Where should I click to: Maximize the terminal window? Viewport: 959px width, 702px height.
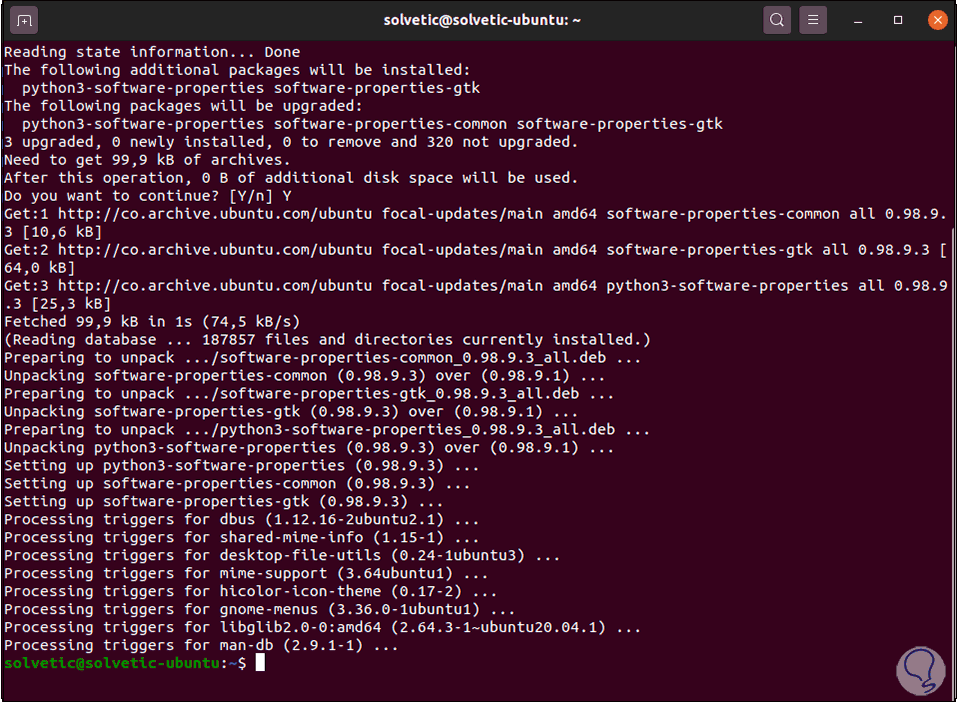(x=898, y=19)
